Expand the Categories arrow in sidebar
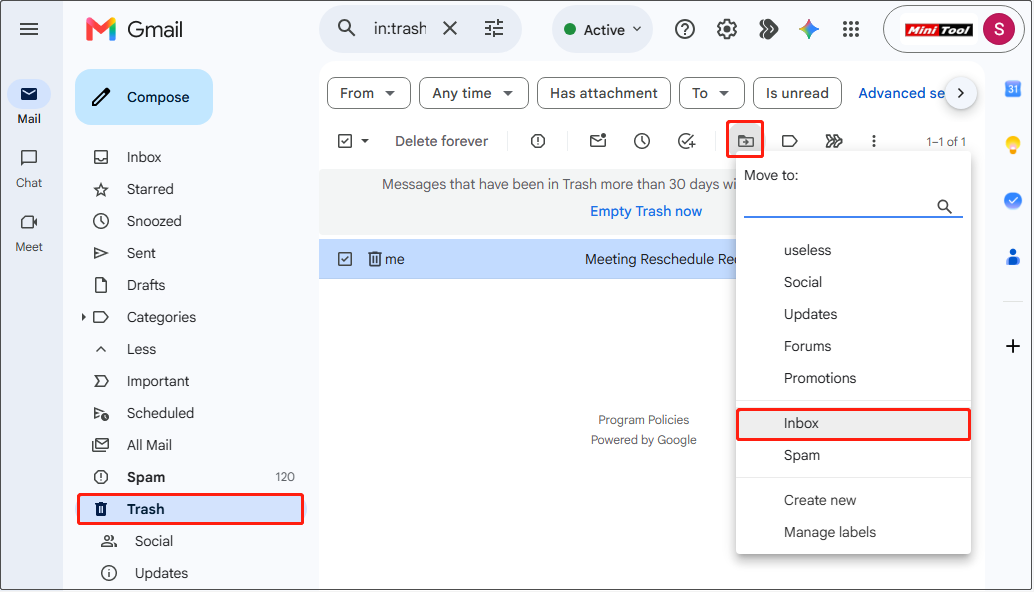This screenshot has width=1034, height=592. click(84, 317)
